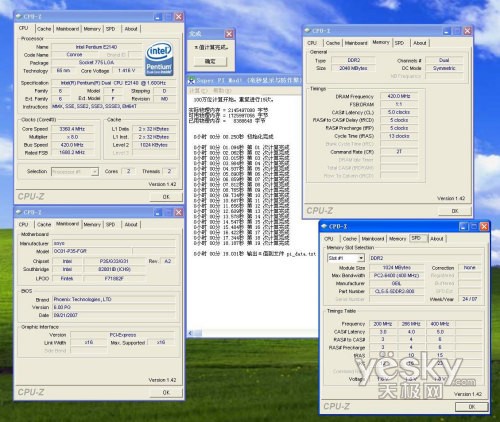Go to CPU tab in the SPD window
The width and height of the screenshot is (500, 422).
pyautogui.click(x=329, y=239)
